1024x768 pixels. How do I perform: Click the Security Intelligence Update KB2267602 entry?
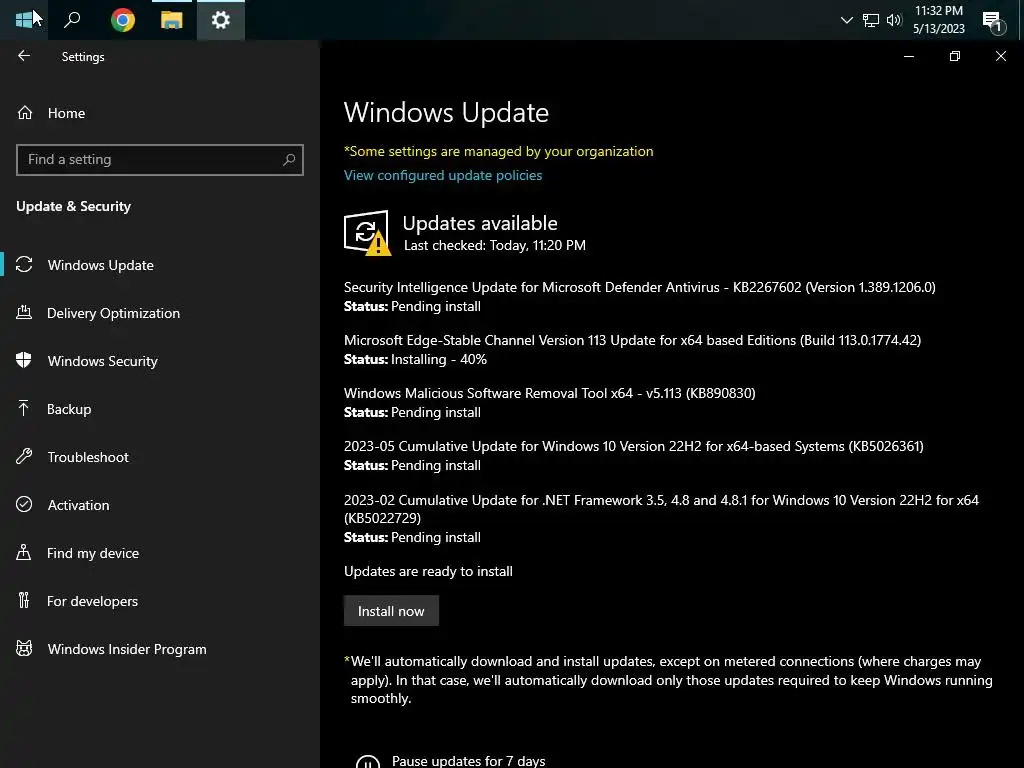click(639, 296)
